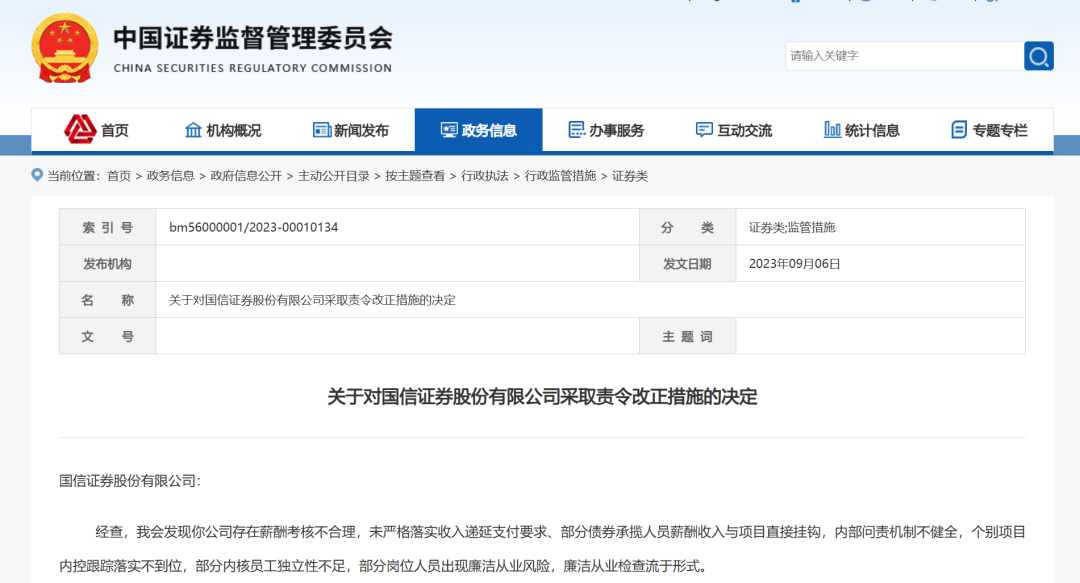Click the document name in the 名称 row
Screen dimensions: 1080x583
[312, 300]
